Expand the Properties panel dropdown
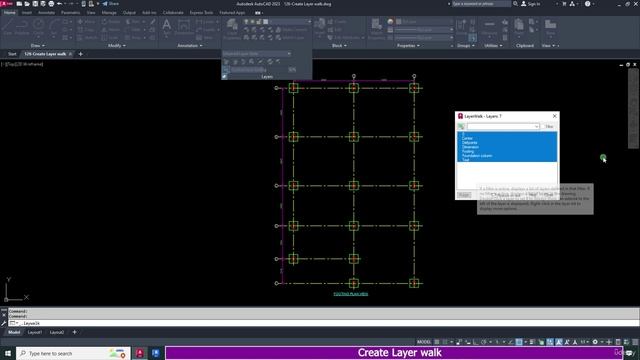The image size is (640, 360). point(408,46)
